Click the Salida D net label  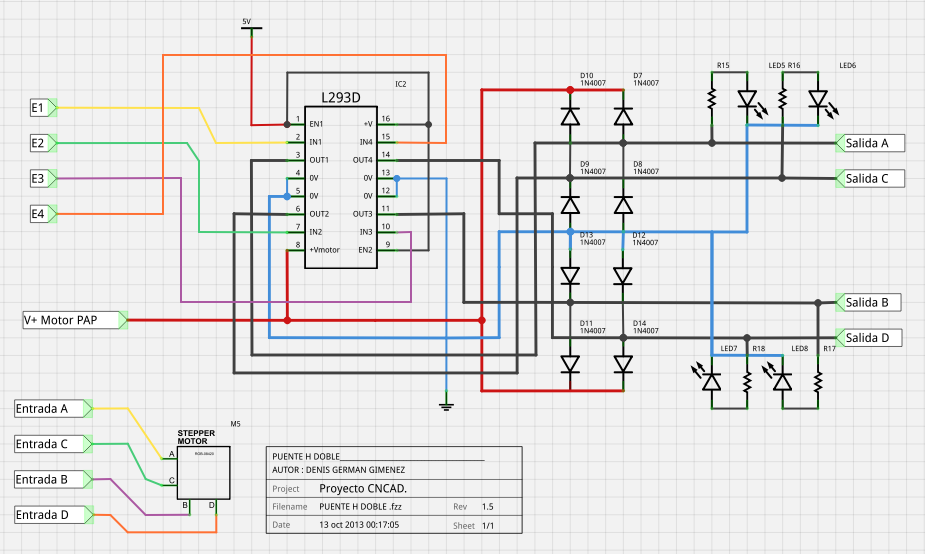tap(869, 337)
